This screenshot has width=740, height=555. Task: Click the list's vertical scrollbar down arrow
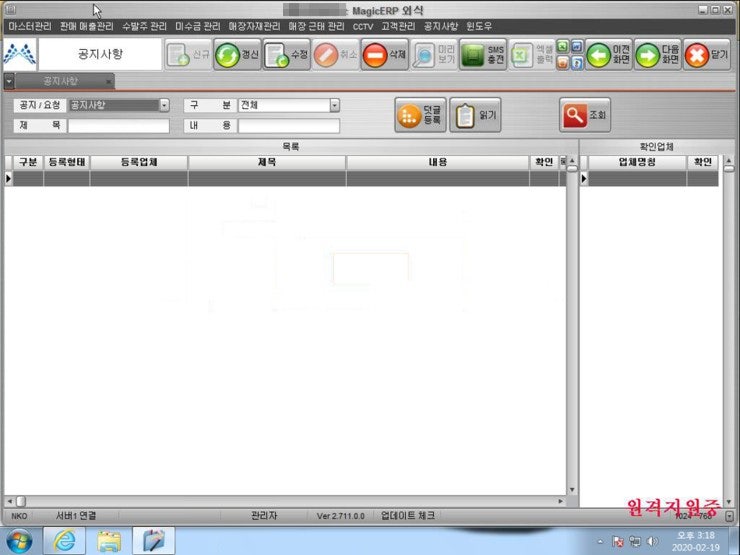click(572, 490)
